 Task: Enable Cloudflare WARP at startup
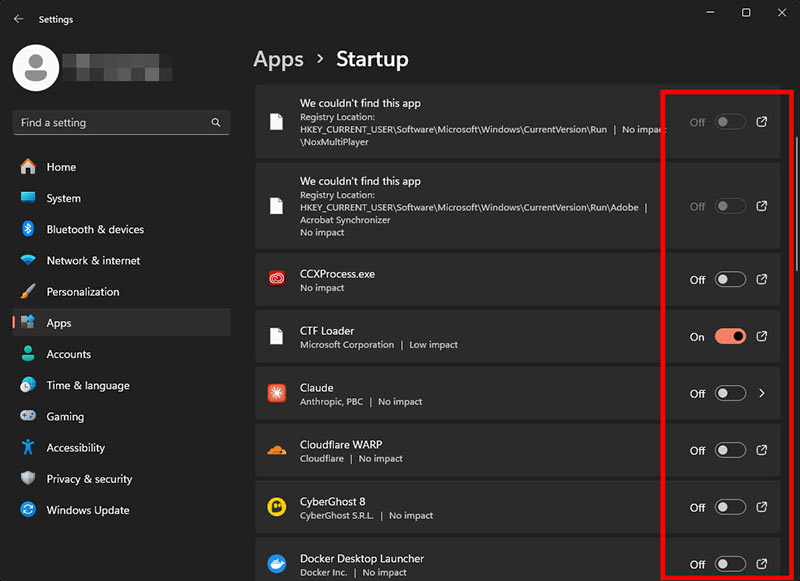(x=730, y=450)
